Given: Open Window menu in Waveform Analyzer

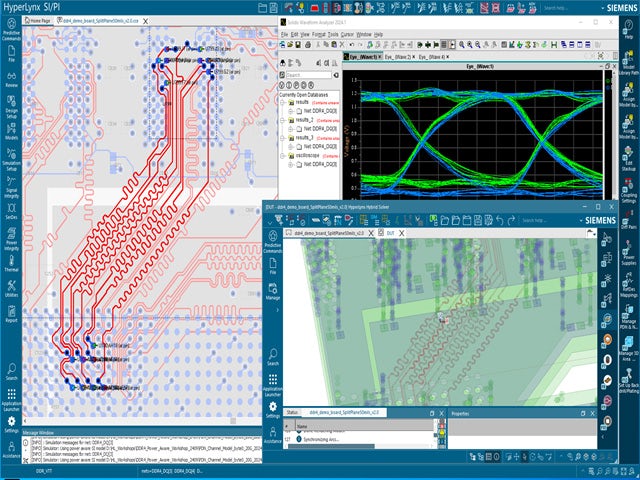Looking at the screenshot, I should [364, 35].
